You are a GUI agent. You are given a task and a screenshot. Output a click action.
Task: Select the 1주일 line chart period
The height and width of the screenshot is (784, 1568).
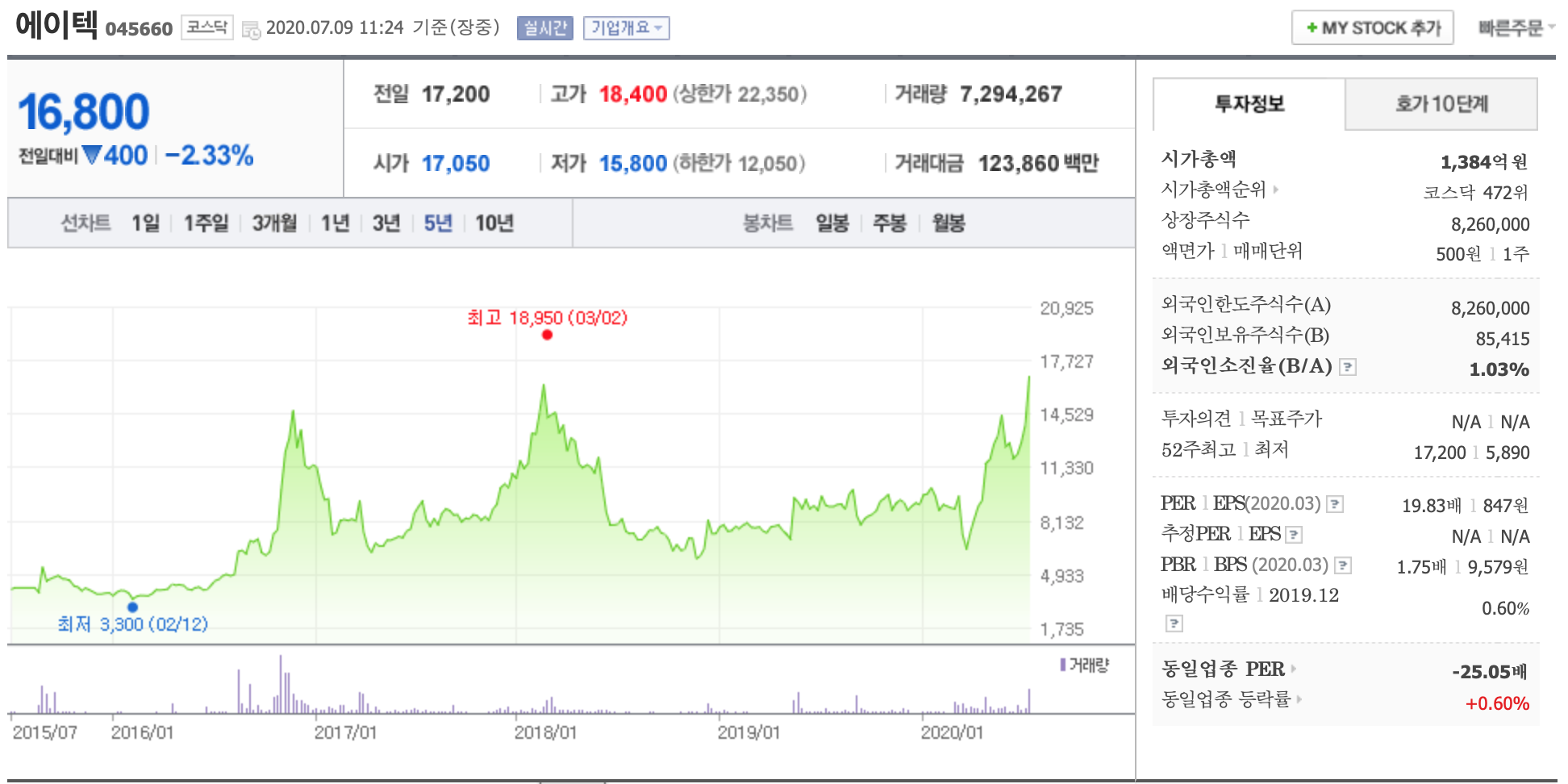click(x=206, y=223)
